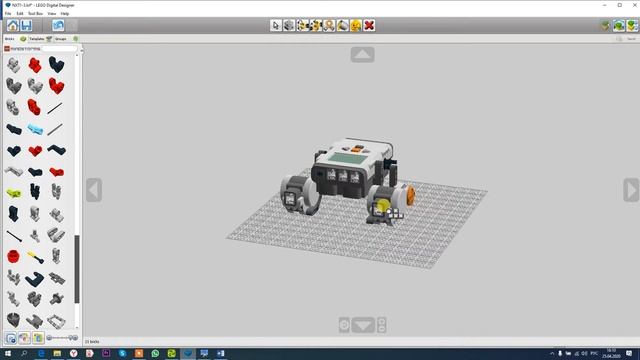Open the View menu
Viewport: 640px width, 360px height.
click(x=51, y=13)
